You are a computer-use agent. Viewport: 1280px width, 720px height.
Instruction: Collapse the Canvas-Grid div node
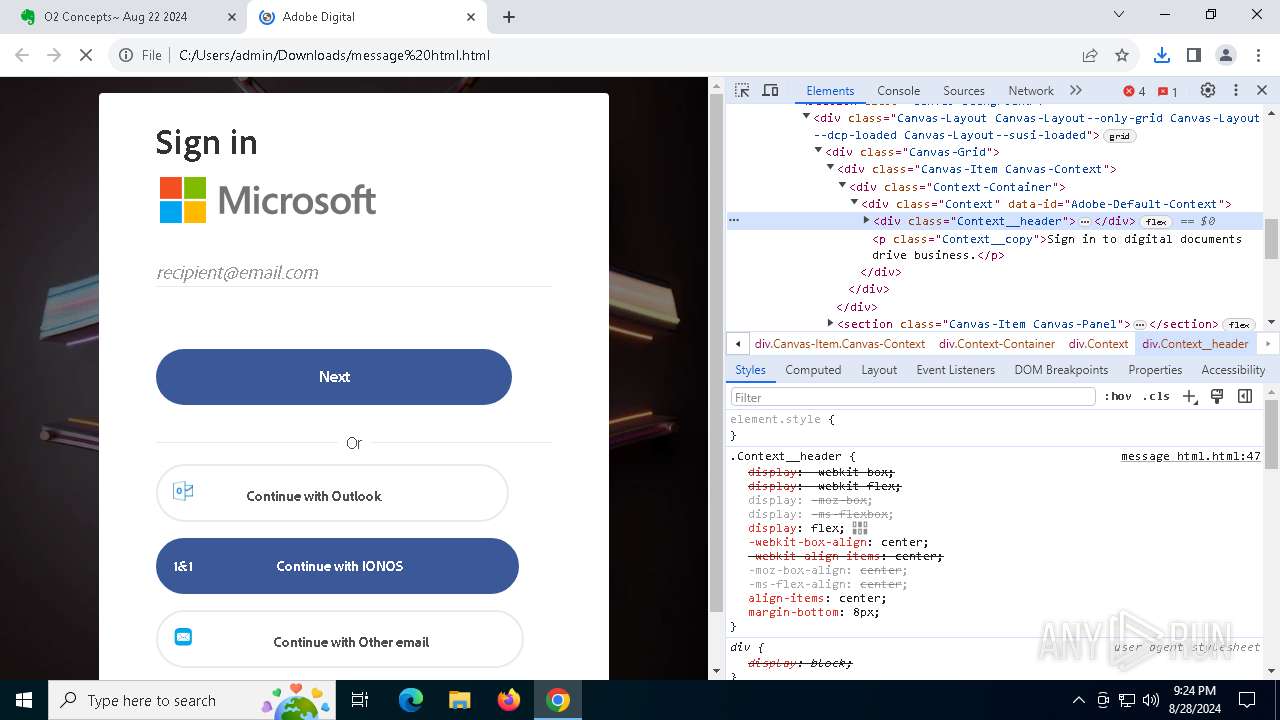[x=818, y=151]
